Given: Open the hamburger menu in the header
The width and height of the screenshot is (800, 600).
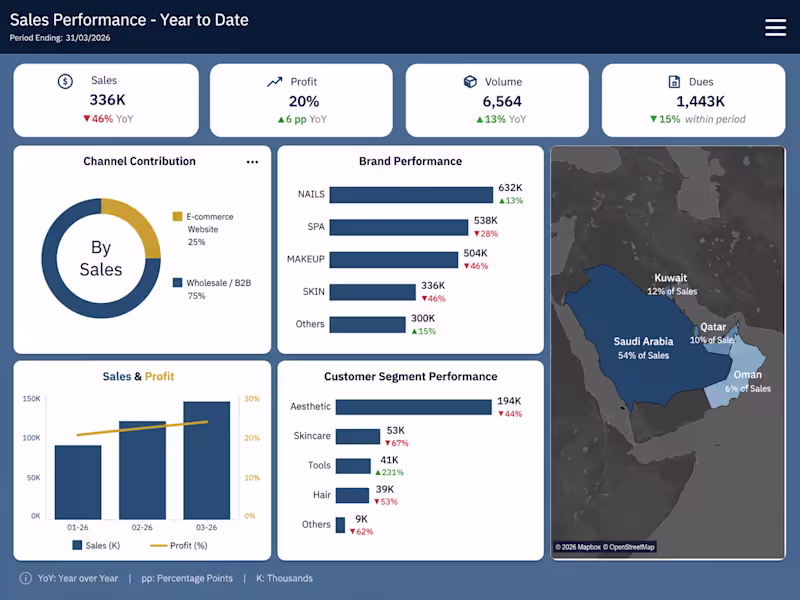Looking at the screenshot, I should pyautogui.click(x=775, y=28).
